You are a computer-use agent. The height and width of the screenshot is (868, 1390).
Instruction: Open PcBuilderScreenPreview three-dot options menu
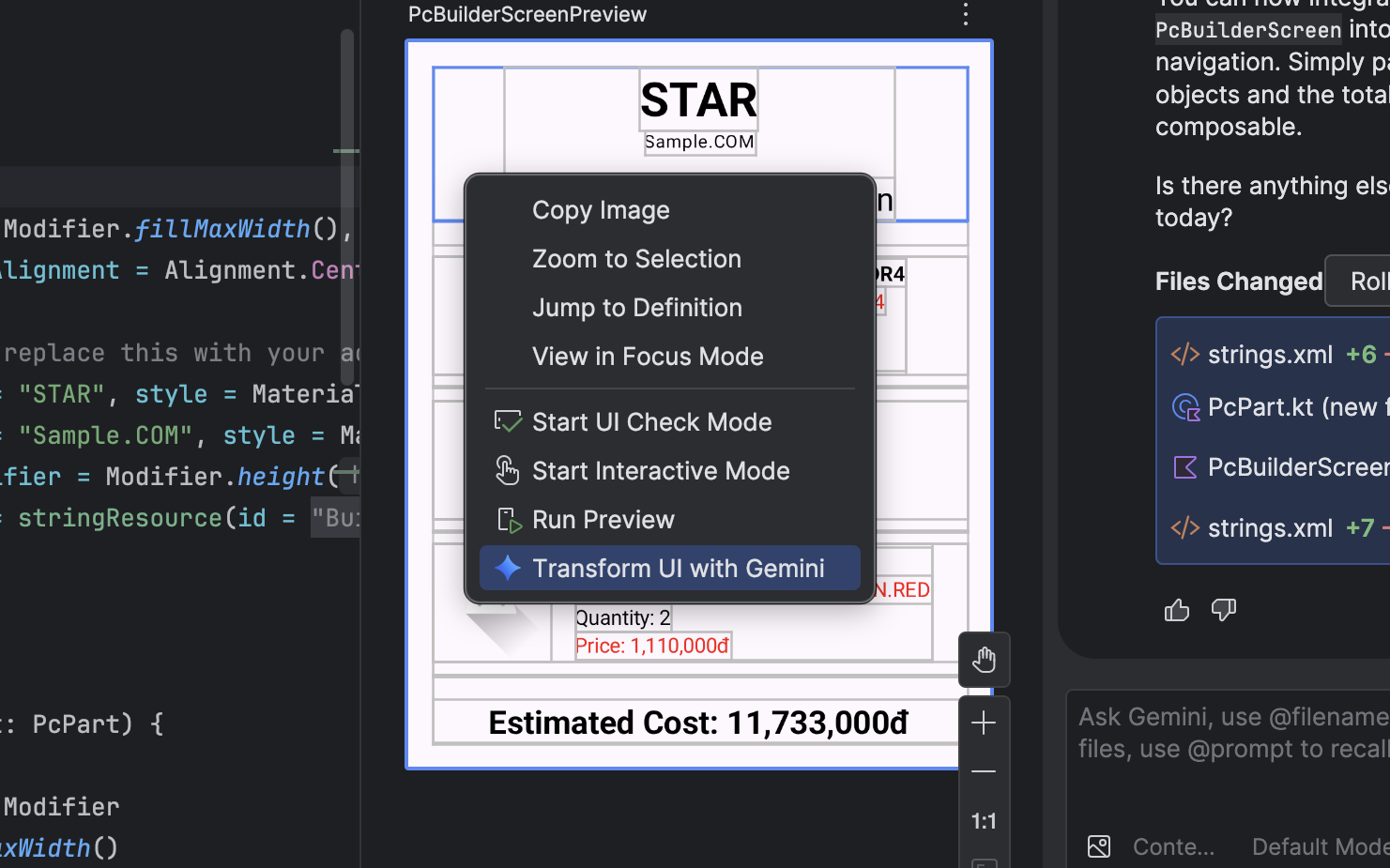click(x=965, y=14)
